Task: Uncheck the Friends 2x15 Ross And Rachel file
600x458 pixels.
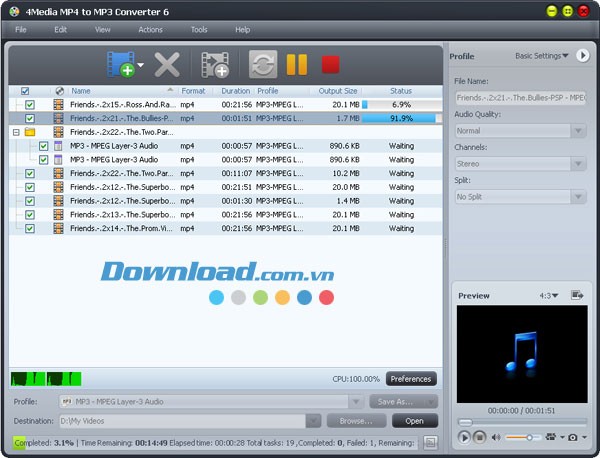Action: (30, 104)
